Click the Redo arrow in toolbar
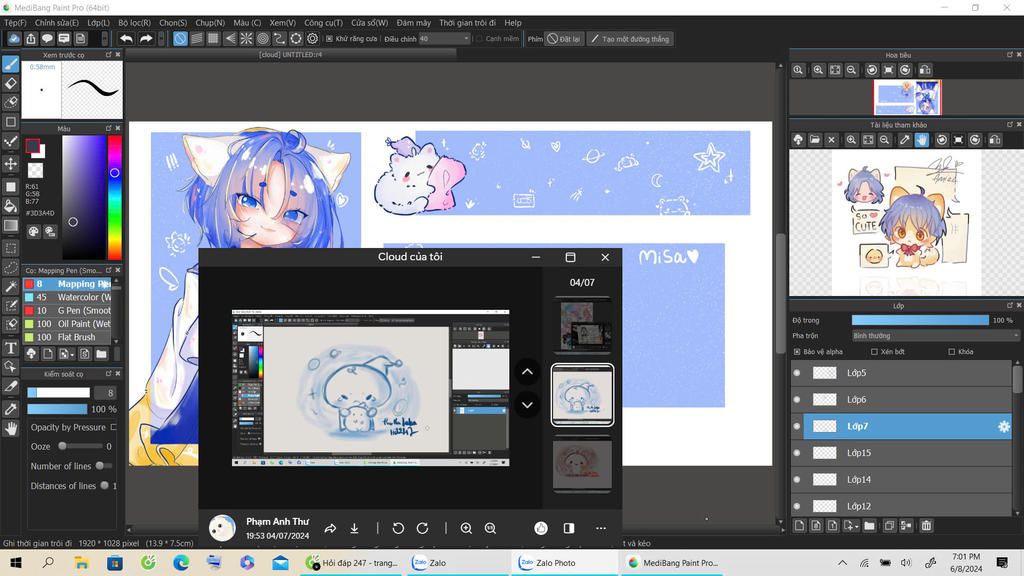1024x576 pixels. 146,39
